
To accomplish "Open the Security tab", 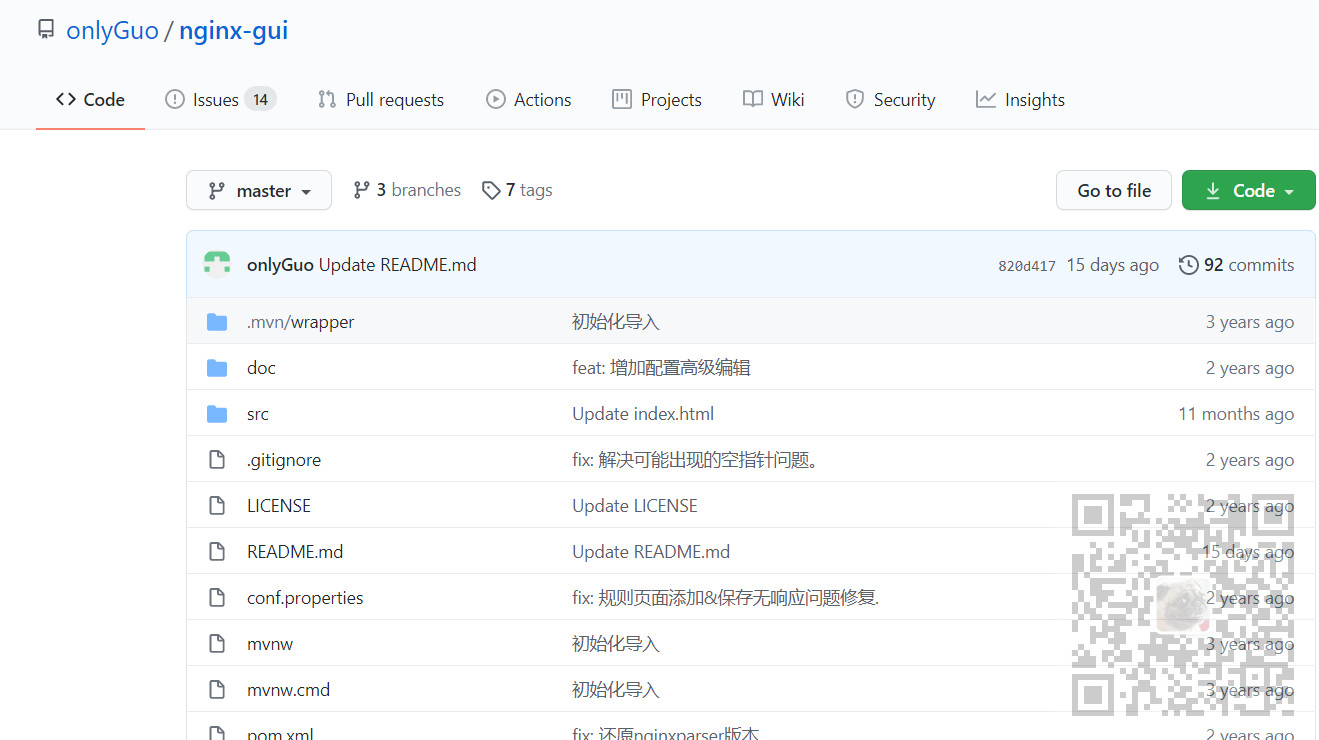I will 890,99.
